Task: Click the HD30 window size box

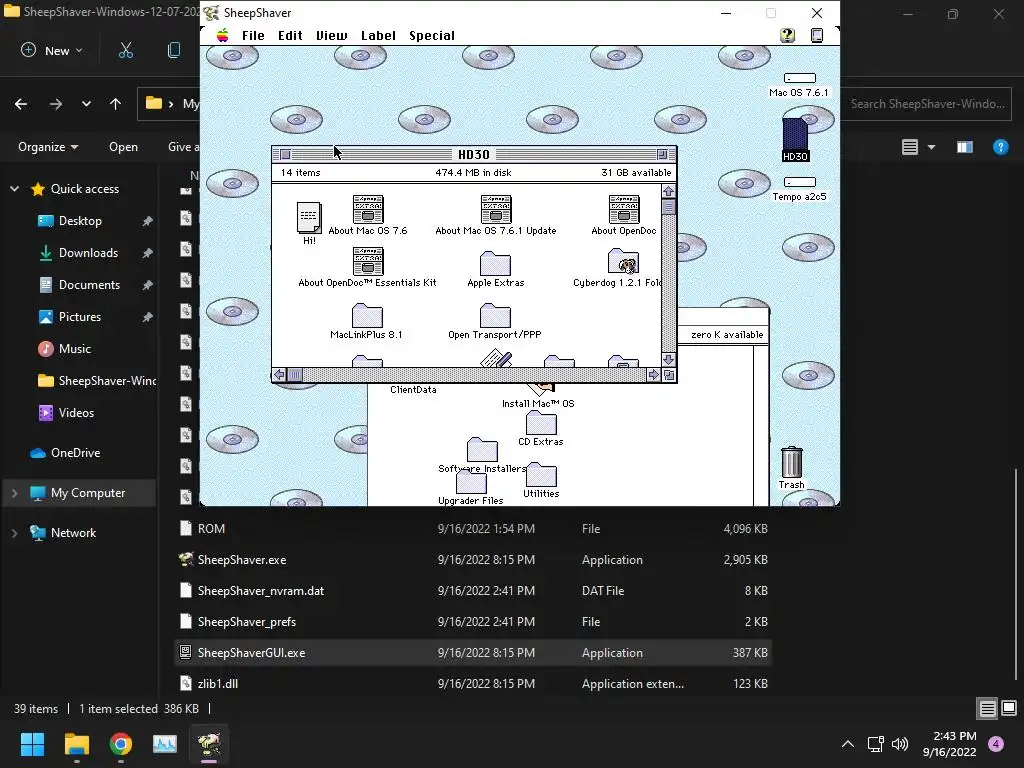Action: [669, 375]
